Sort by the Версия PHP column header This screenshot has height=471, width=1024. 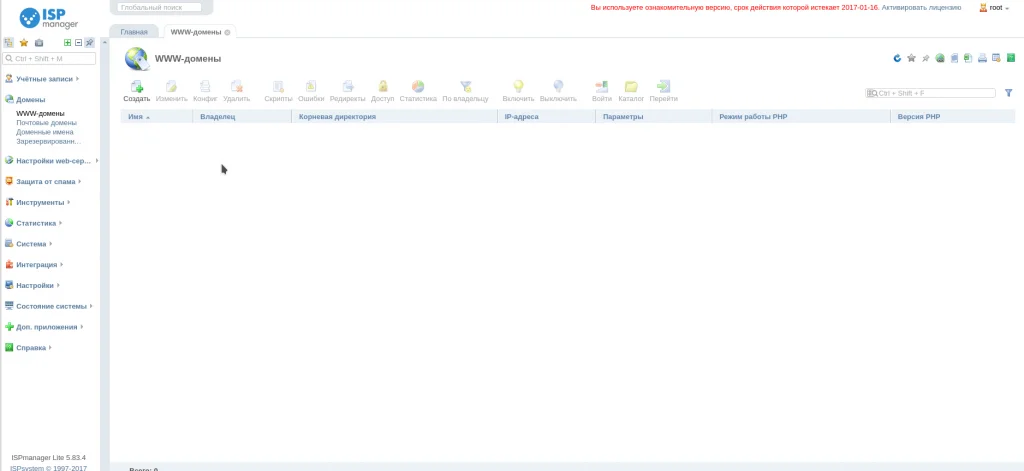coord(953,117)
